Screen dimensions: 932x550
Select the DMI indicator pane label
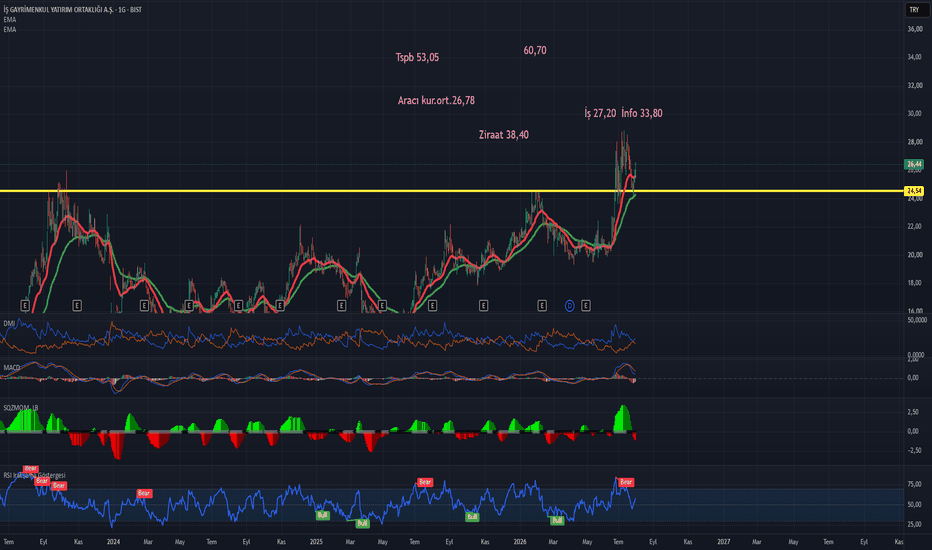pos(9,323)
